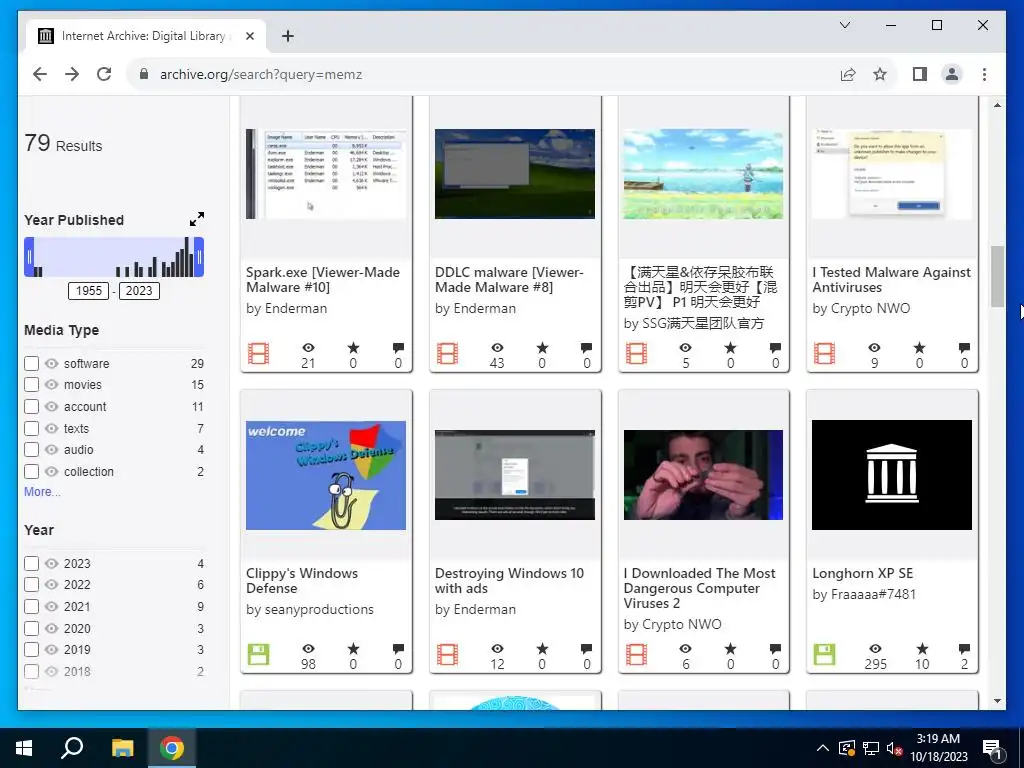Open Destroying Windows 10 with ads title
This screenshot has width=1024, height=768.
click(509, 581)
